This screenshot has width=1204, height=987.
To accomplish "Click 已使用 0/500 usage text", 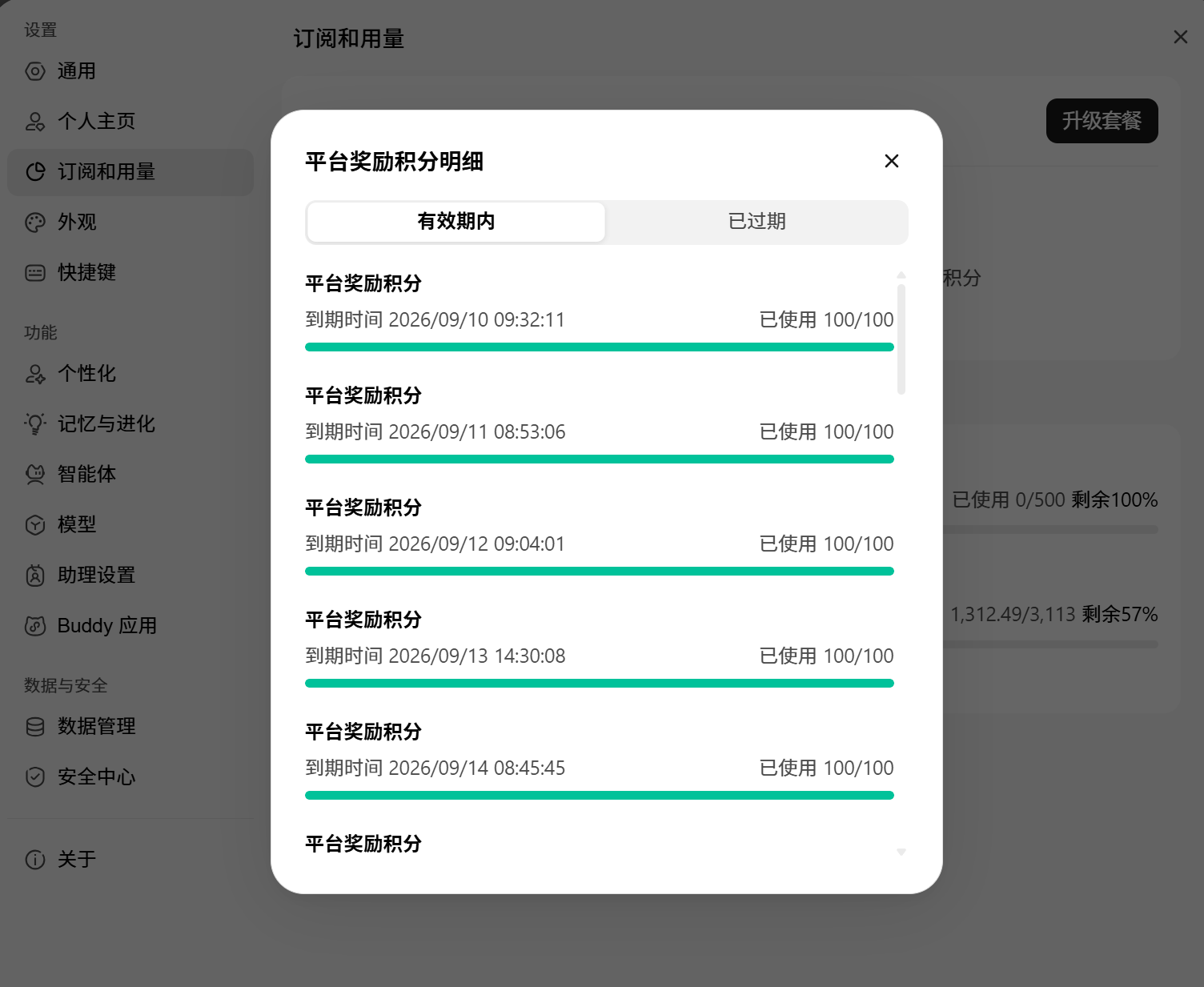I will pos(1009,500).
